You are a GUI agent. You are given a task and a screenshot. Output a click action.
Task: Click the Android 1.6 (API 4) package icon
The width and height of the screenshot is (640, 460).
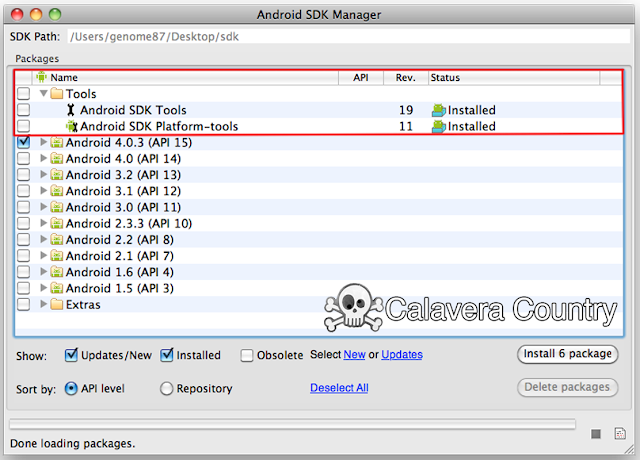click(57, 272)
